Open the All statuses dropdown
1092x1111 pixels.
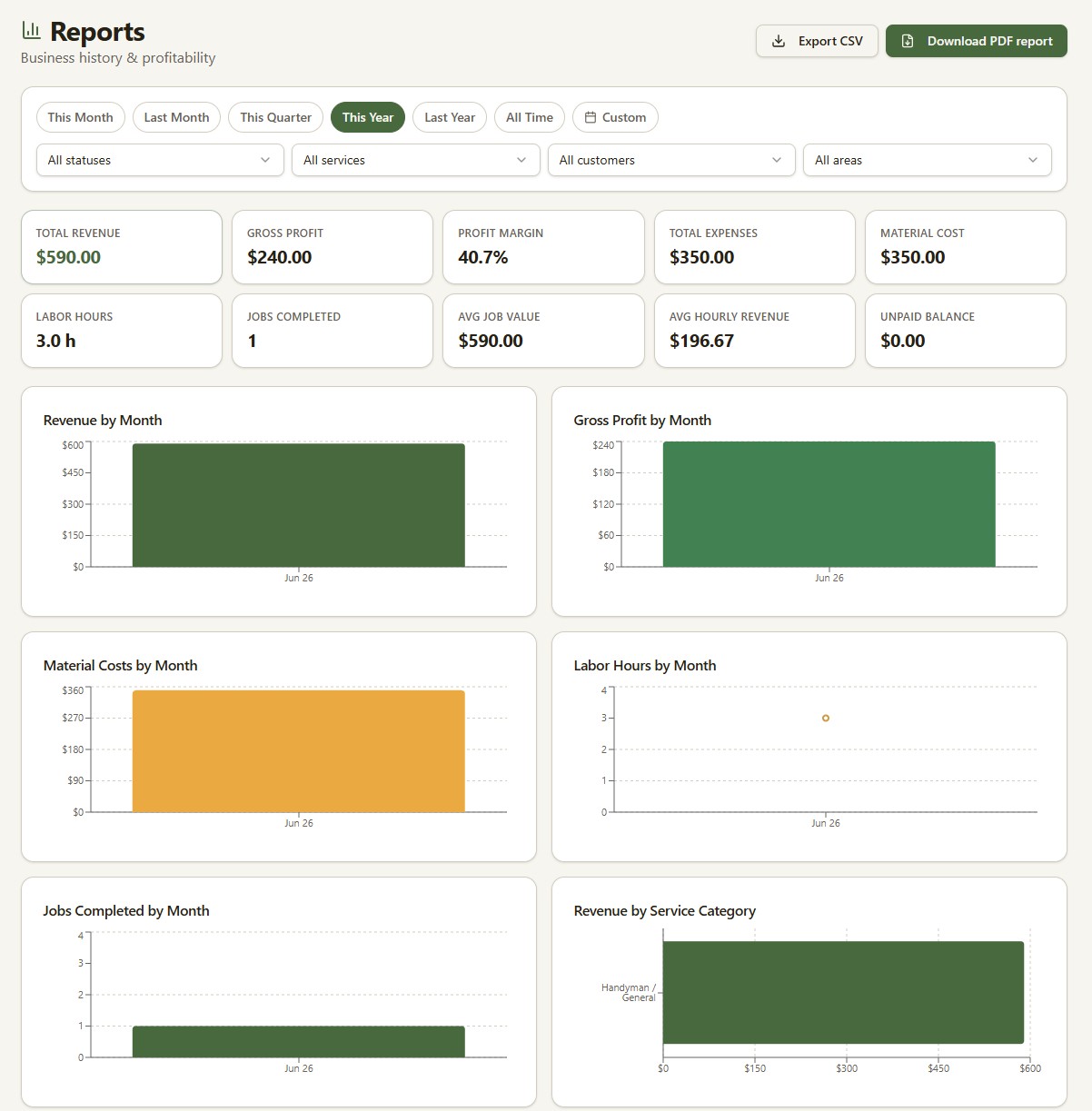pos(160,160)
